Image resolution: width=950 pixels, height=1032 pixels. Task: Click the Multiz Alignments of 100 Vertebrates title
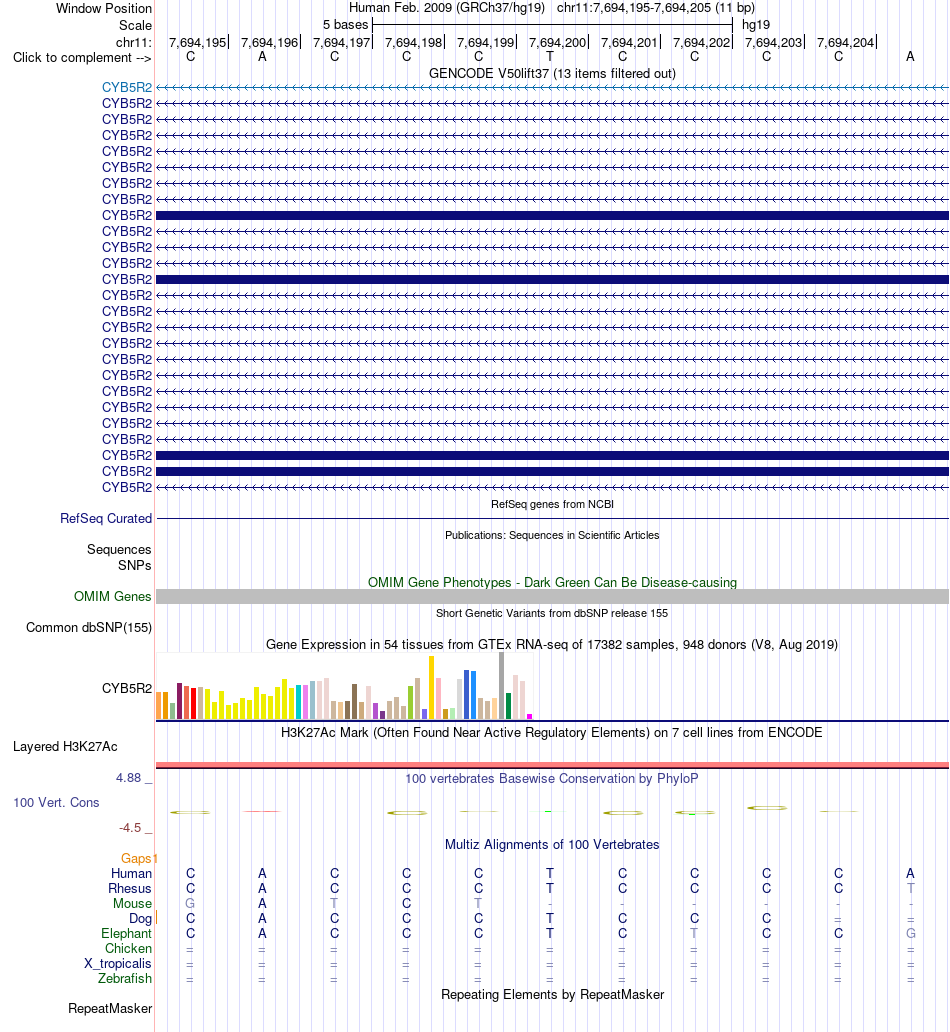click(552, 844)
